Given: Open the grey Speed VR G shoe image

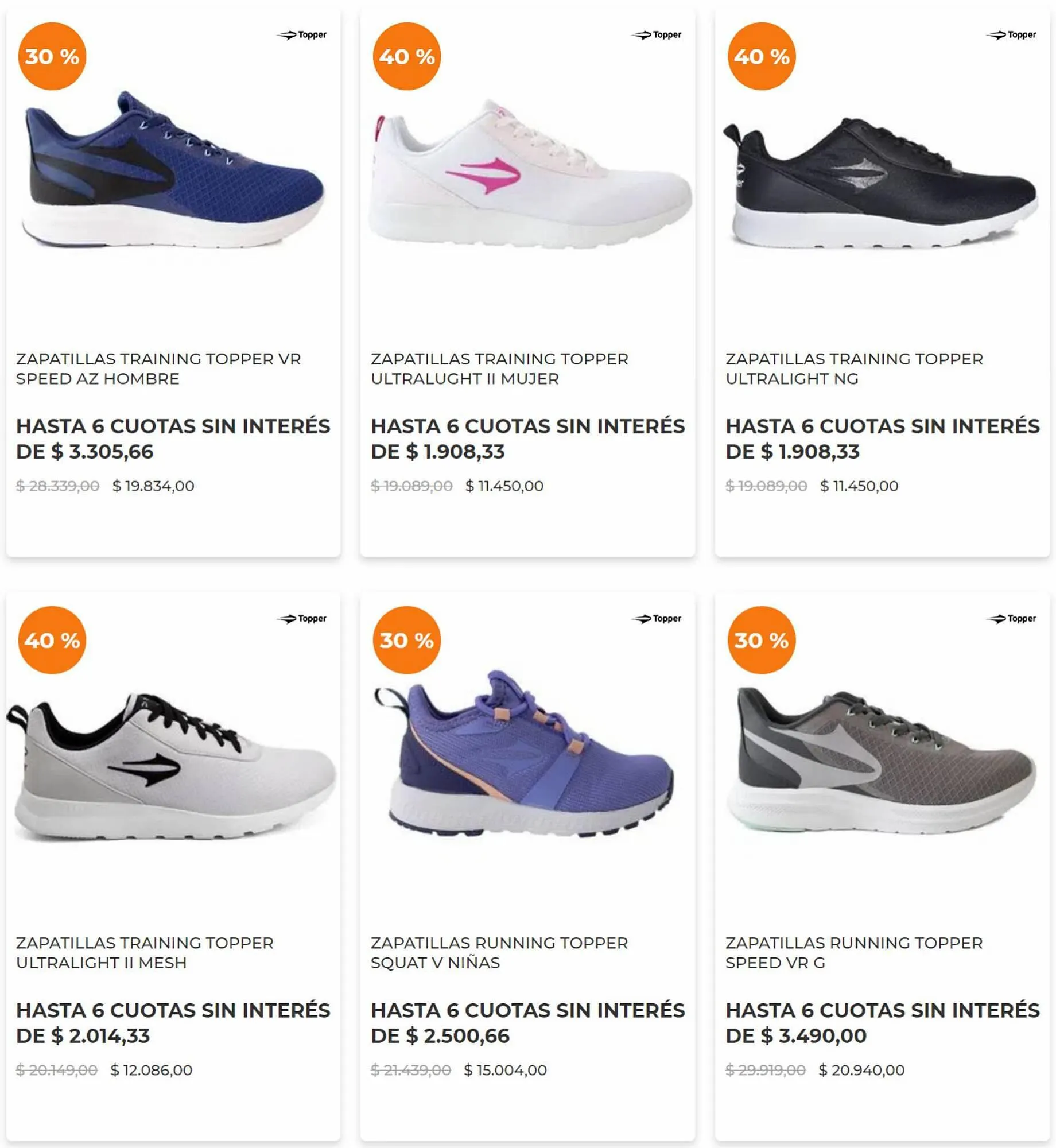Looking at the screenshot, I should (882, 763).
